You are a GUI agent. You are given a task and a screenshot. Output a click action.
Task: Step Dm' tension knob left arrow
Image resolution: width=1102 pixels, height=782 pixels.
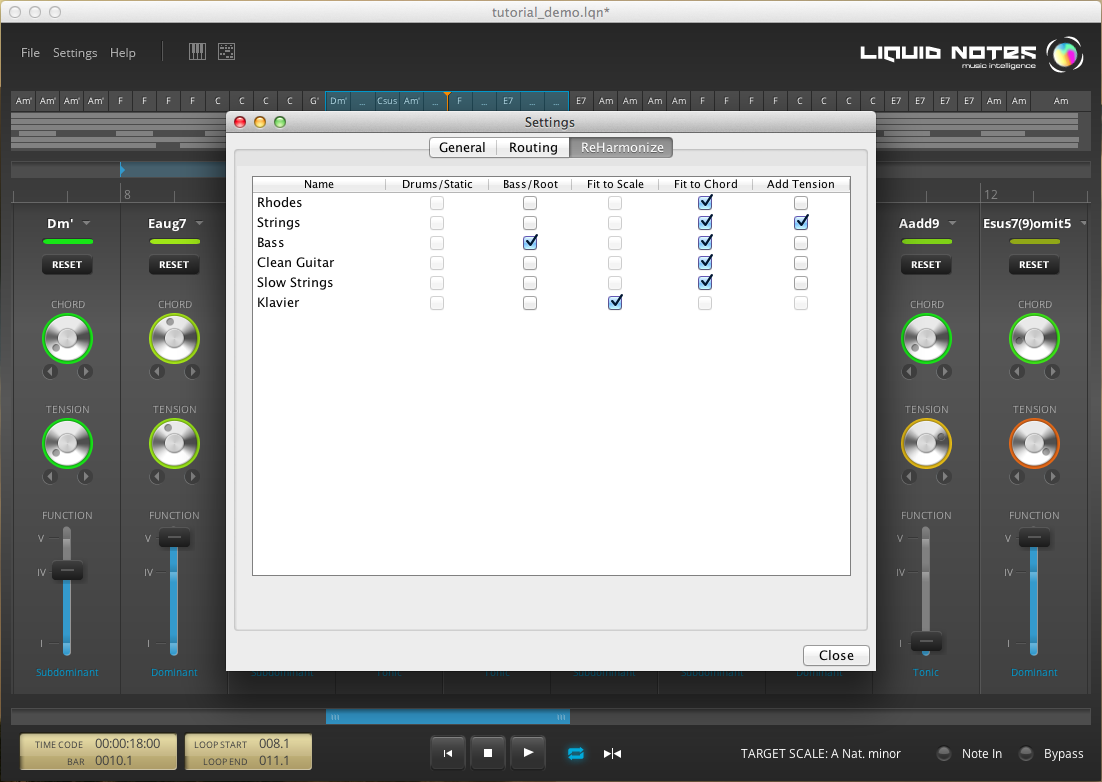coord(50,476)
